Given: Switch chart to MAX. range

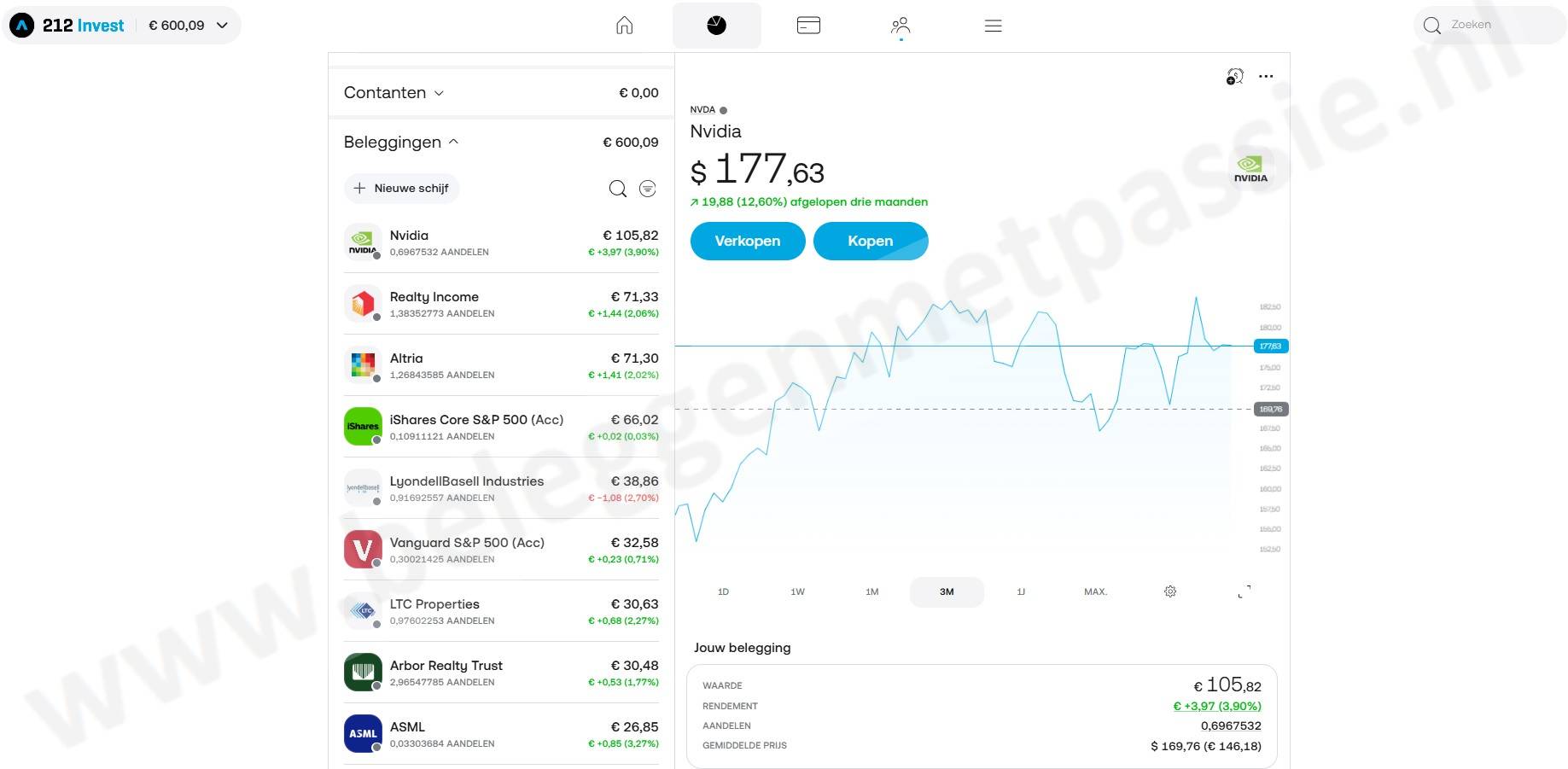Looking at the screenshot, I should pyautogui.click(x=1095, y=591).
